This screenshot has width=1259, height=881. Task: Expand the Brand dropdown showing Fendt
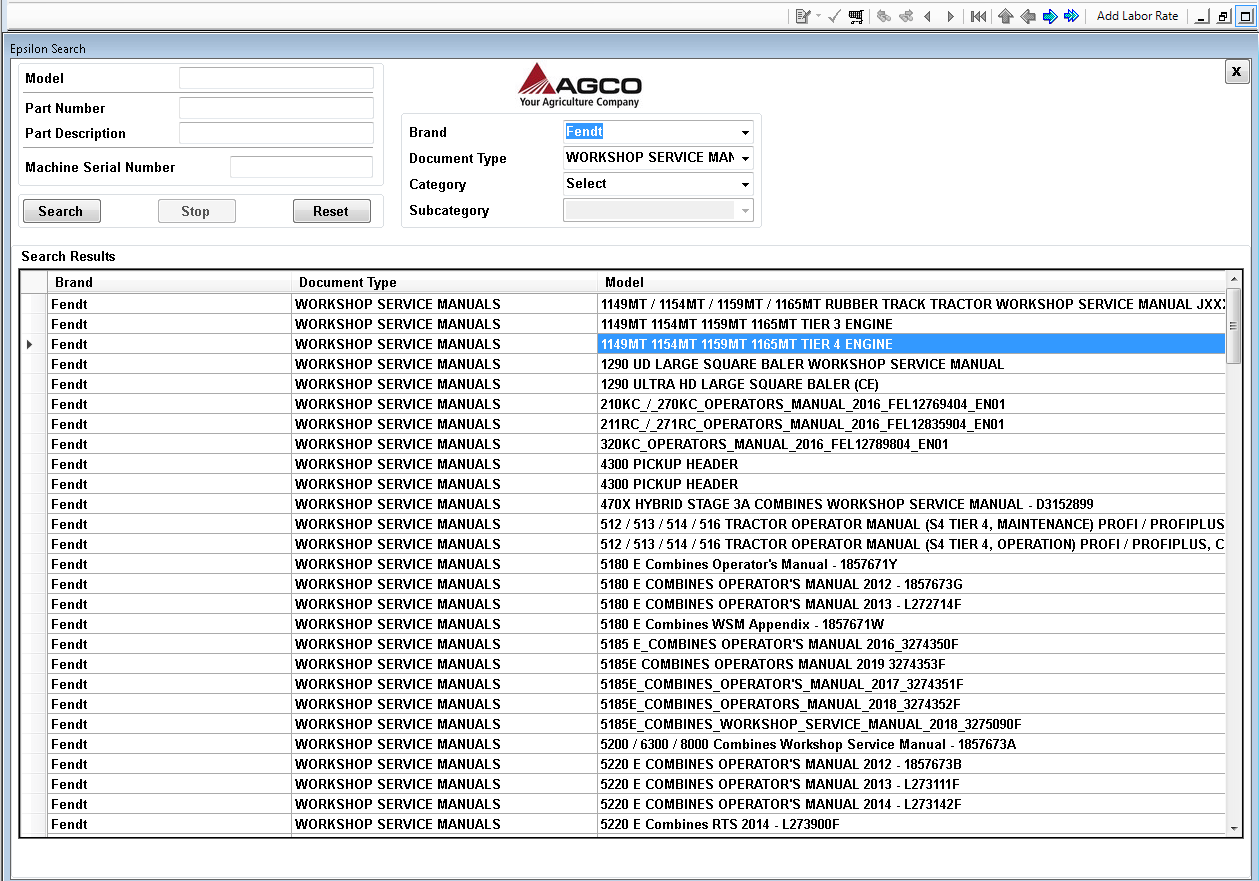tap(745, 133)
